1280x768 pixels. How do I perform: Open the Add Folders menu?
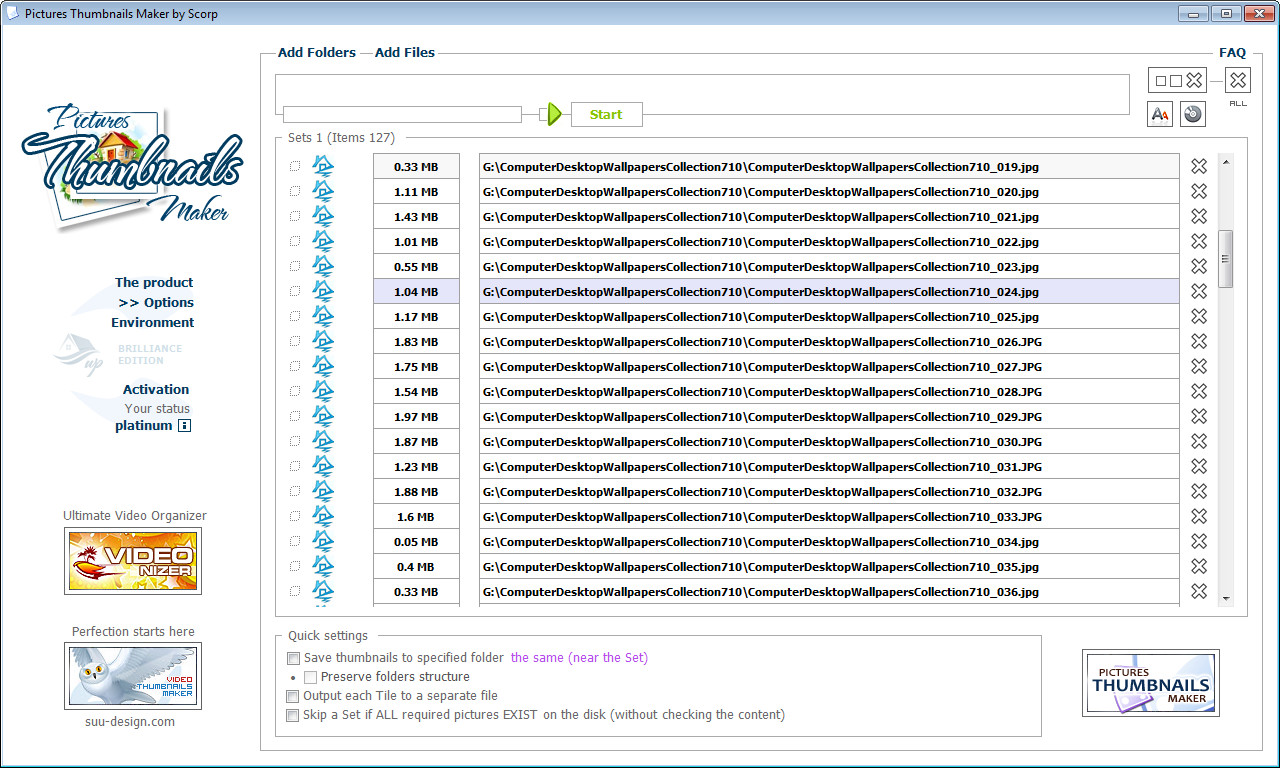pyautogui.click(x=317, y=53)
